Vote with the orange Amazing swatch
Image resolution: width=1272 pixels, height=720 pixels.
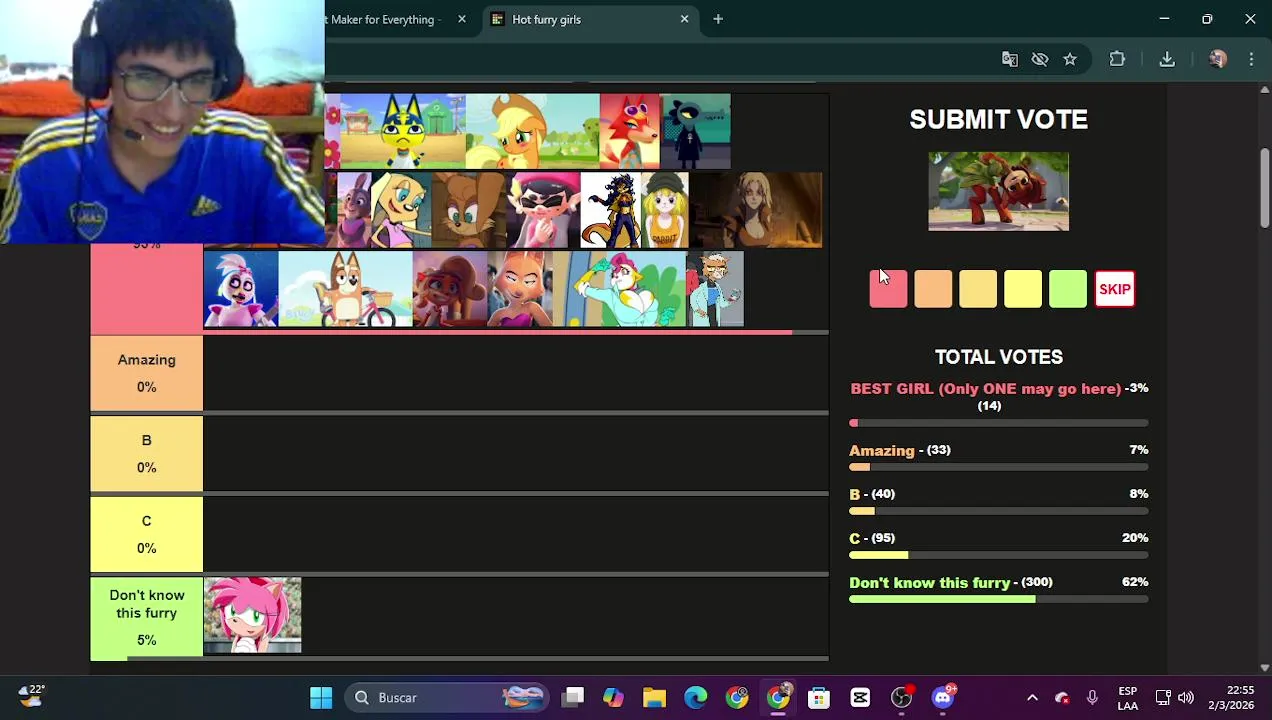point(933,289)
